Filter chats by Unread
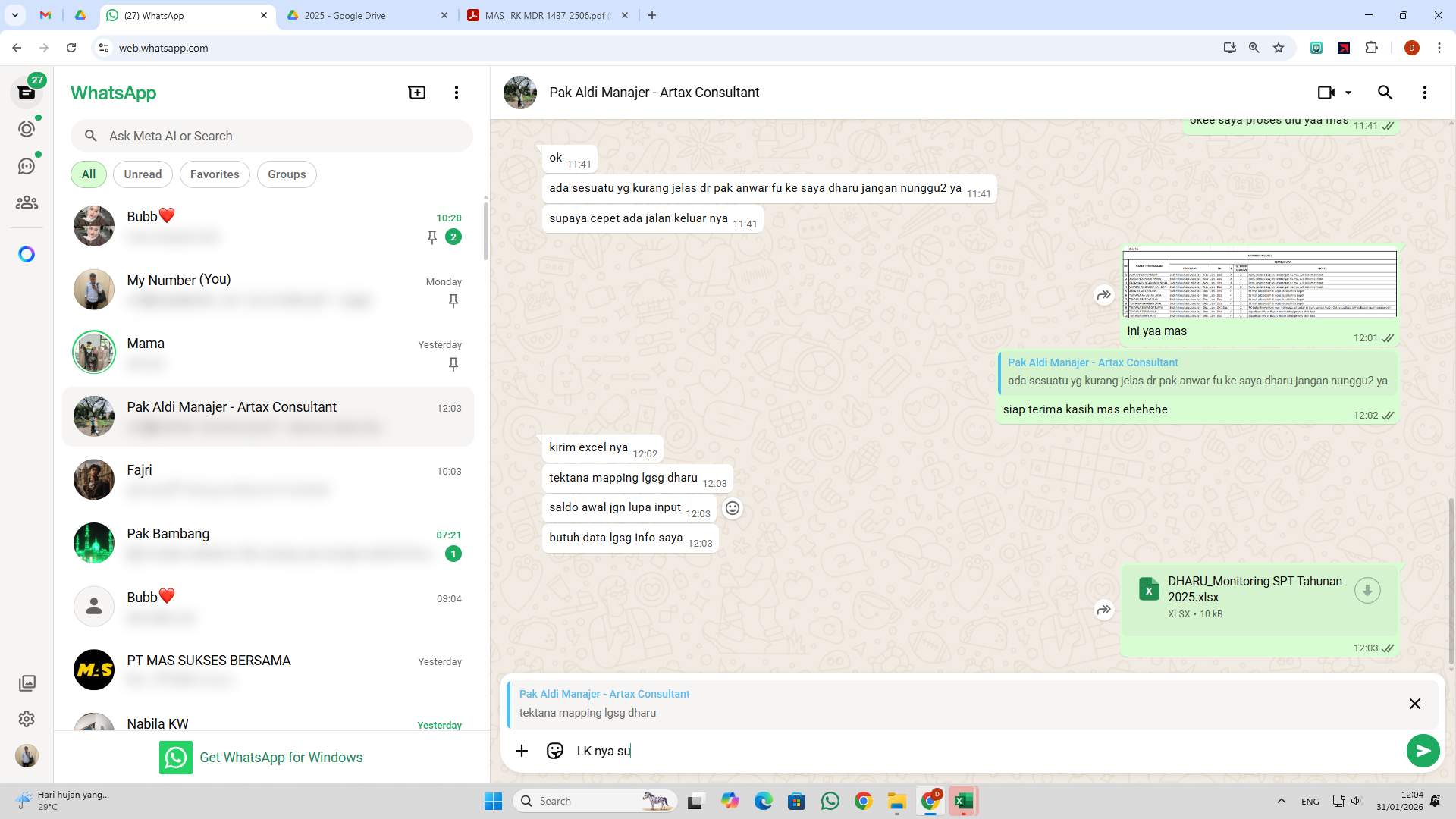The height and width of the screenshot is (819, 1456). (143, 174)
